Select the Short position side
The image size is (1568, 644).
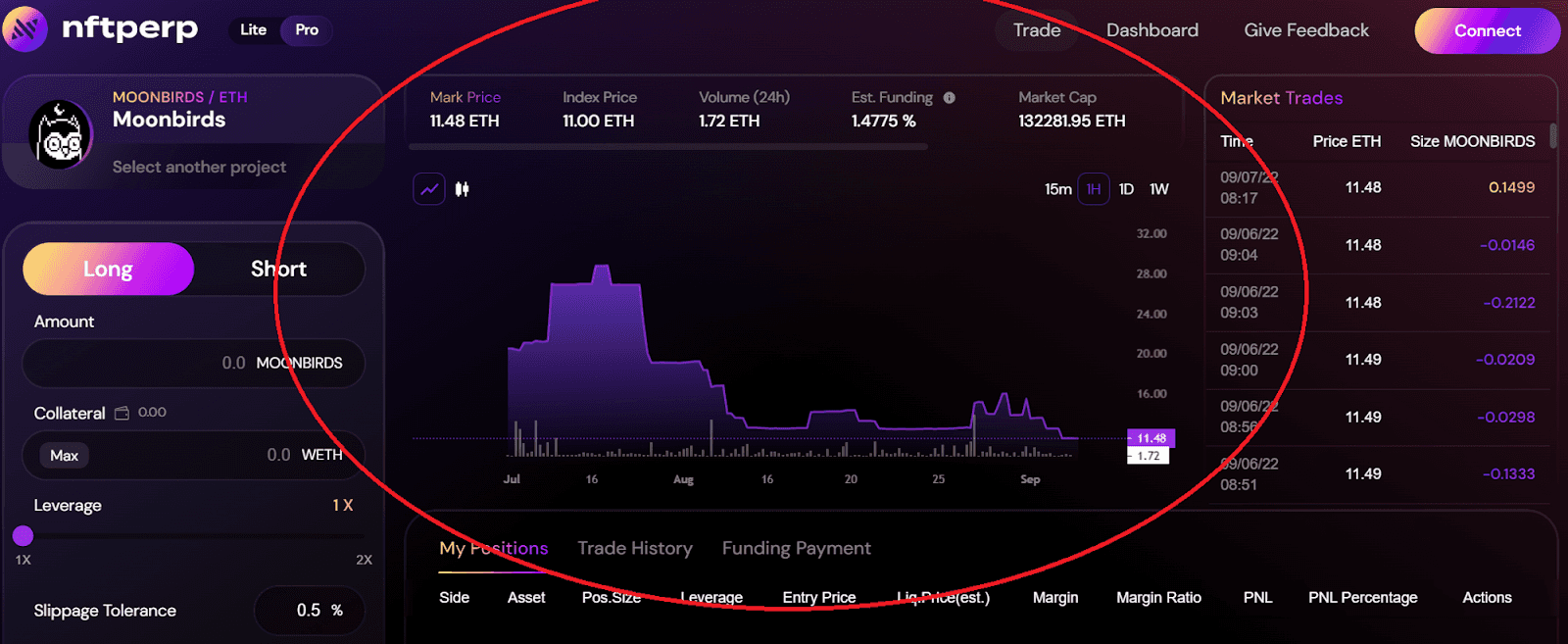pyautogui.click(x=278, y=269)
